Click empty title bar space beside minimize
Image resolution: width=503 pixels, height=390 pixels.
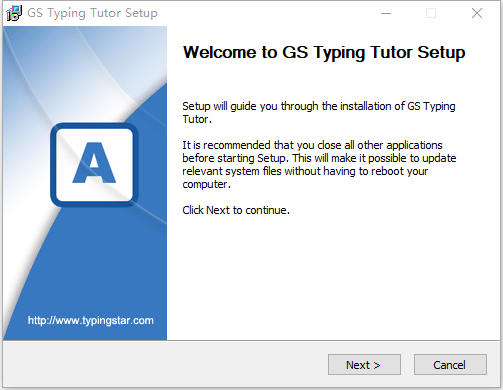point(267,13)
